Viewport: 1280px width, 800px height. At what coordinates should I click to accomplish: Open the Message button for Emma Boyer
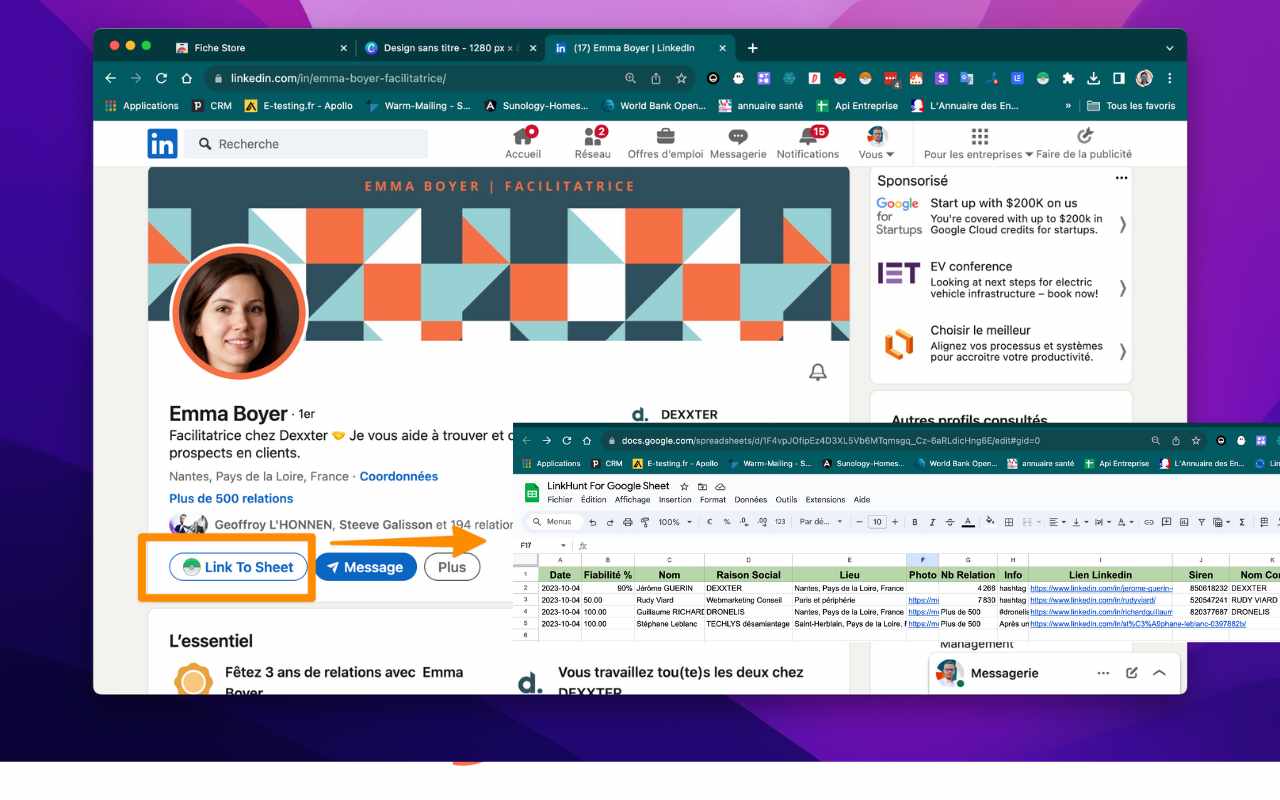[x=366, y=567]
